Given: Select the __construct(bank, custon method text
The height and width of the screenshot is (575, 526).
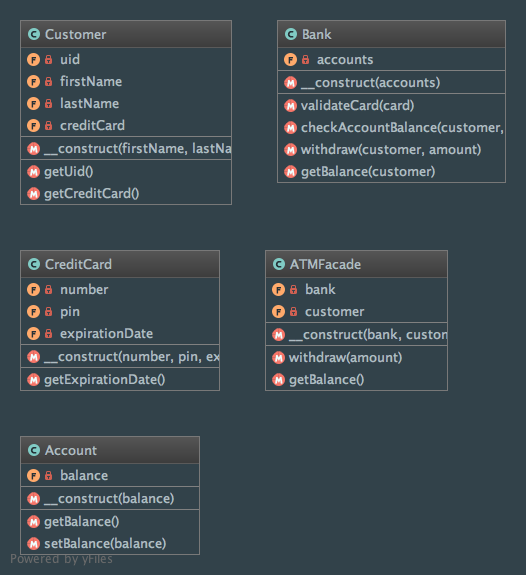Looking at the screenshot, I should 368,334.
